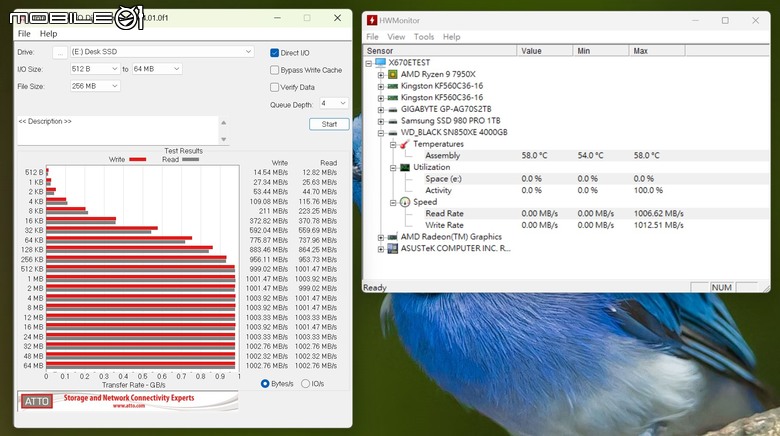Expand the AMD Ryzen 9 7950X node

(381, 75)
